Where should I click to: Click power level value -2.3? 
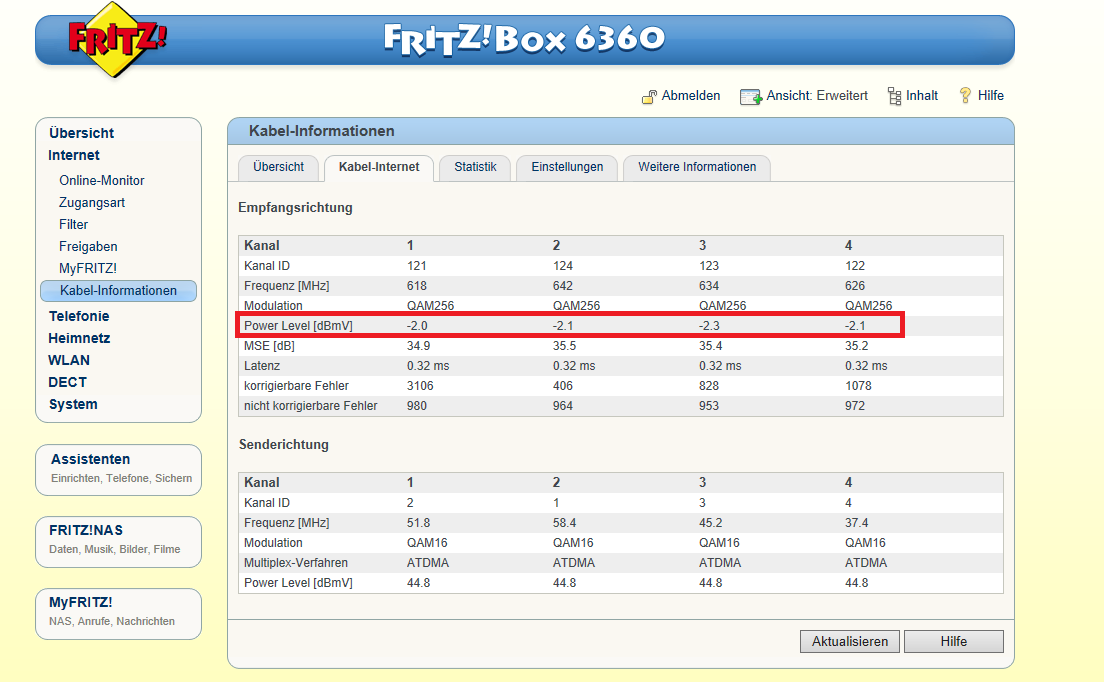point(709,326)
